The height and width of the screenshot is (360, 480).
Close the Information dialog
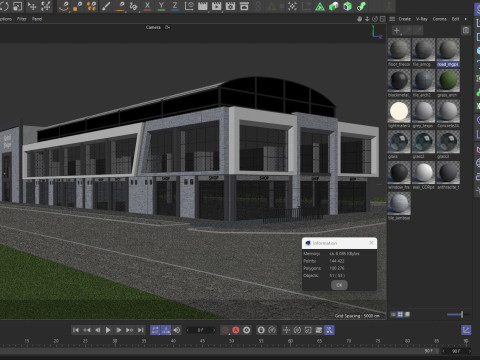tap(371, 243)
